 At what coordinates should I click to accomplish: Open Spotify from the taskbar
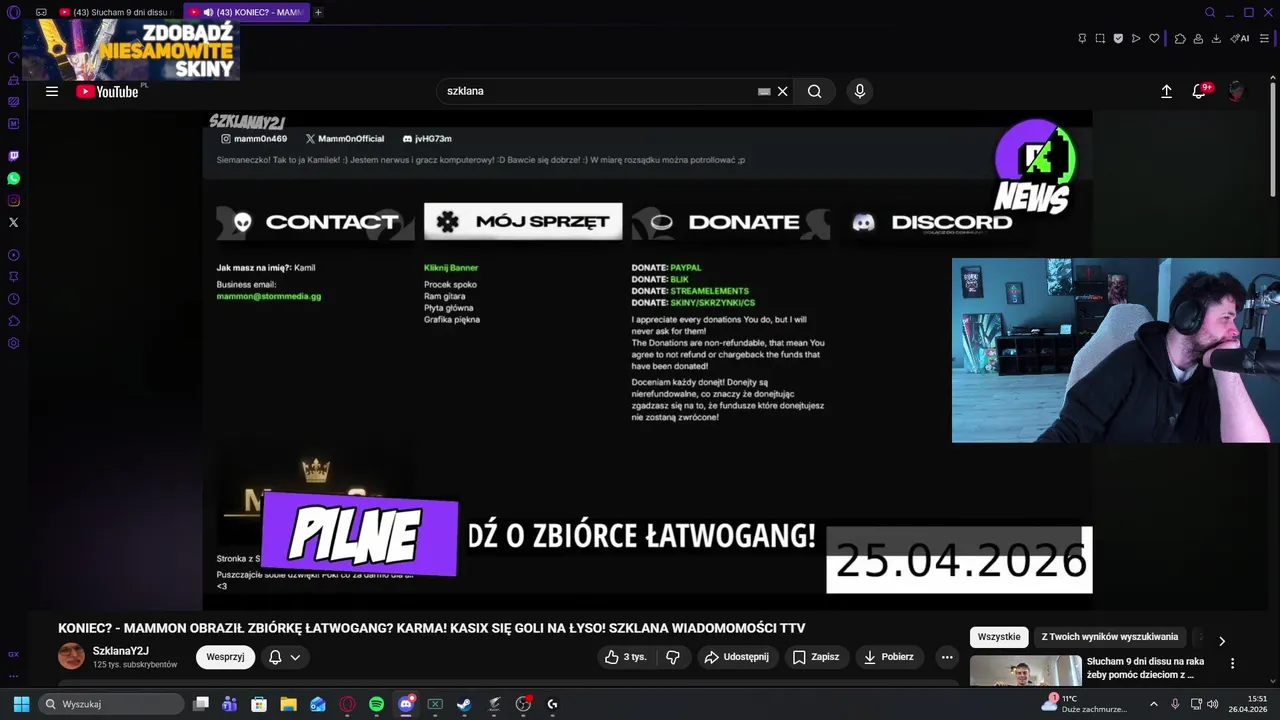pos(376,704)
